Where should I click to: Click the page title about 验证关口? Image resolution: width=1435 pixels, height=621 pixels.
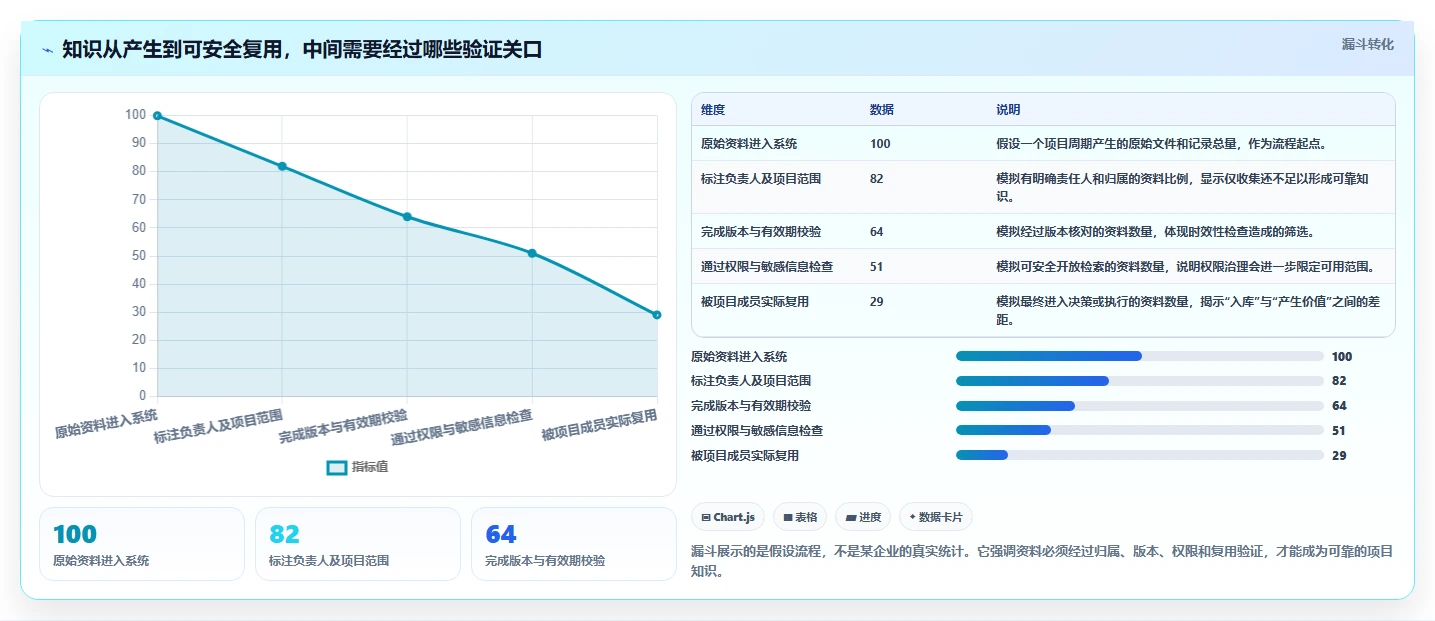tap(302, 49)
